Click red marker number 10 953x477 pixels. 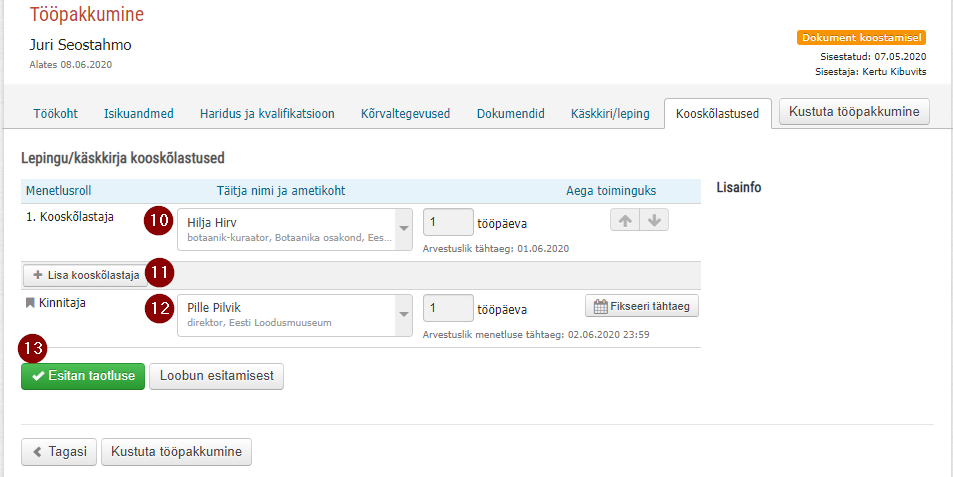click(159, 220)
